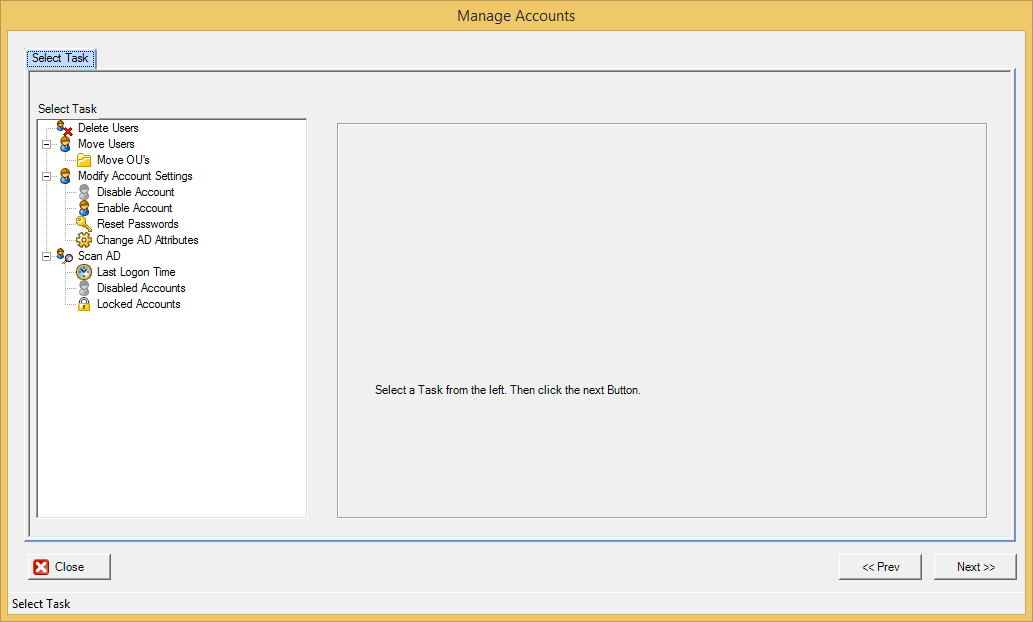Click the Change AD Attributes gear icon
Image resolution: width=1033 pixels, height=622 pixels.
click(x=84, y=240)
